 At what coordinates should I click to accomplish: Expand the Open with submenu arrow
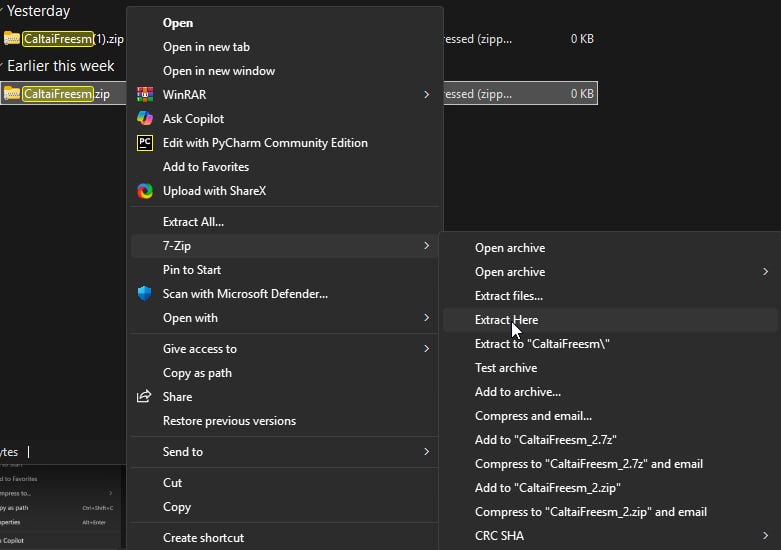click(x=426, y=317)
